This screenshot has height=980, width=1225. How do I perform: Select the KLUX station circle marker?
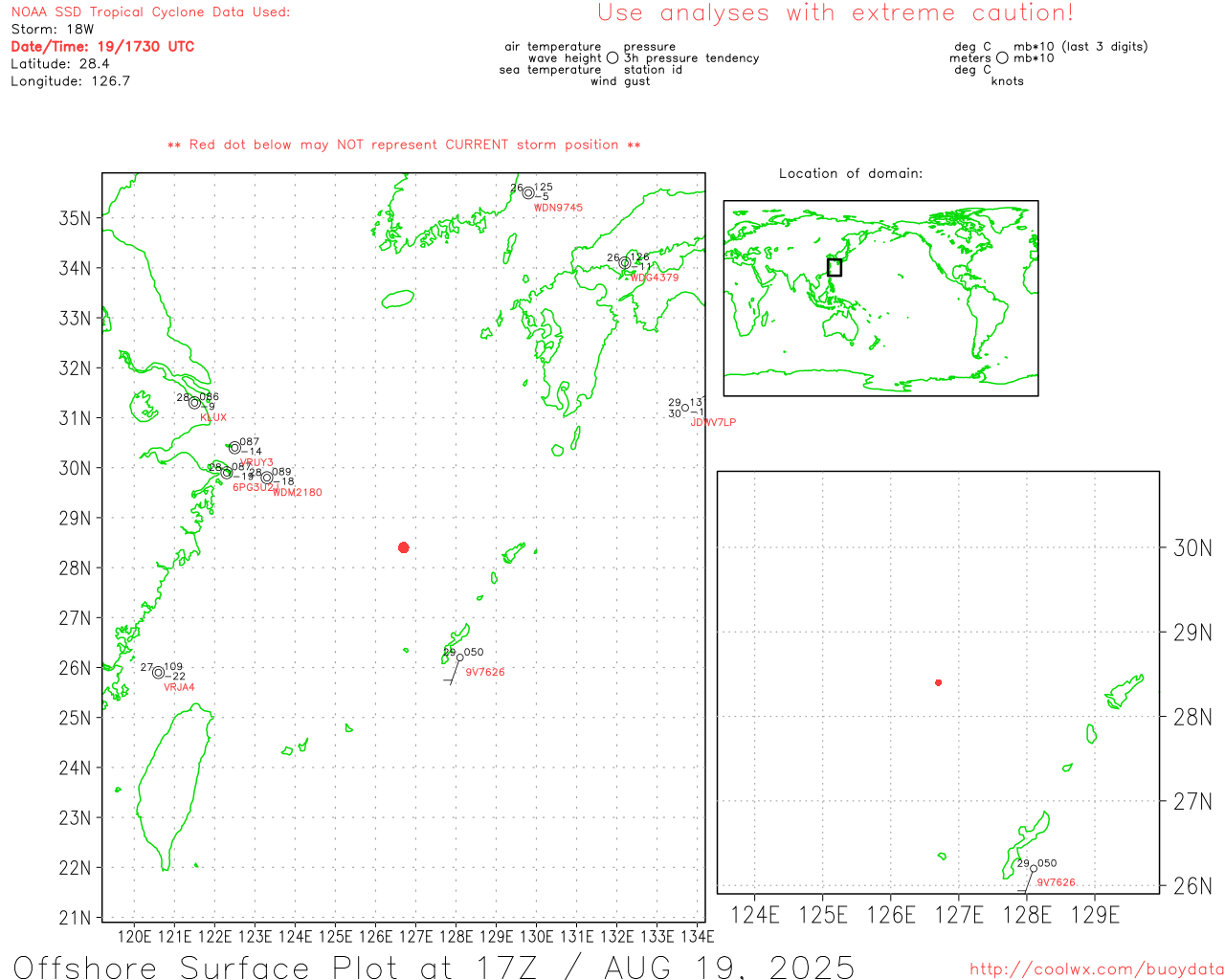pos(194,402)
